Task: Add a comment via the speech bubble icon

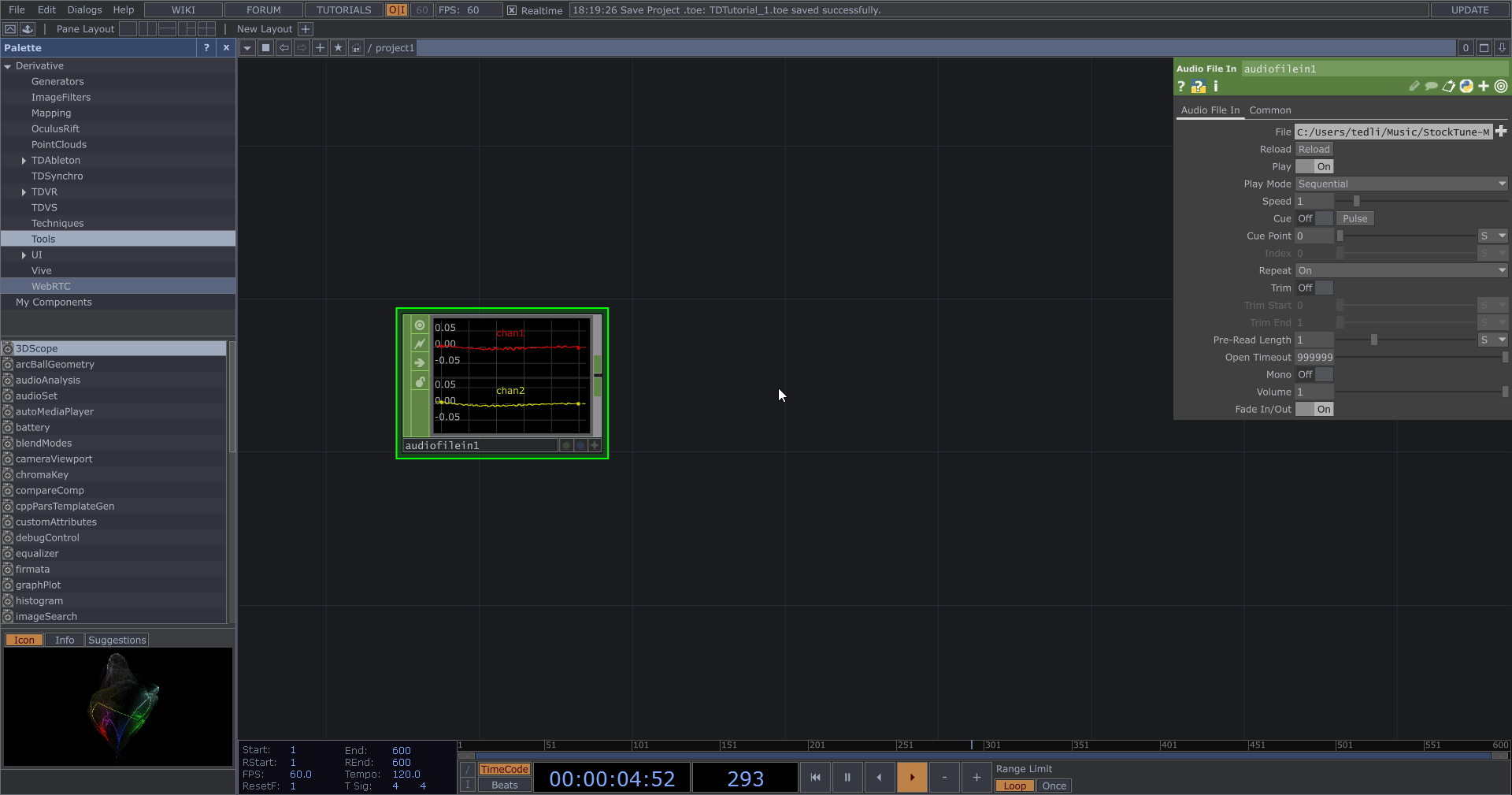Action: 1432,87
